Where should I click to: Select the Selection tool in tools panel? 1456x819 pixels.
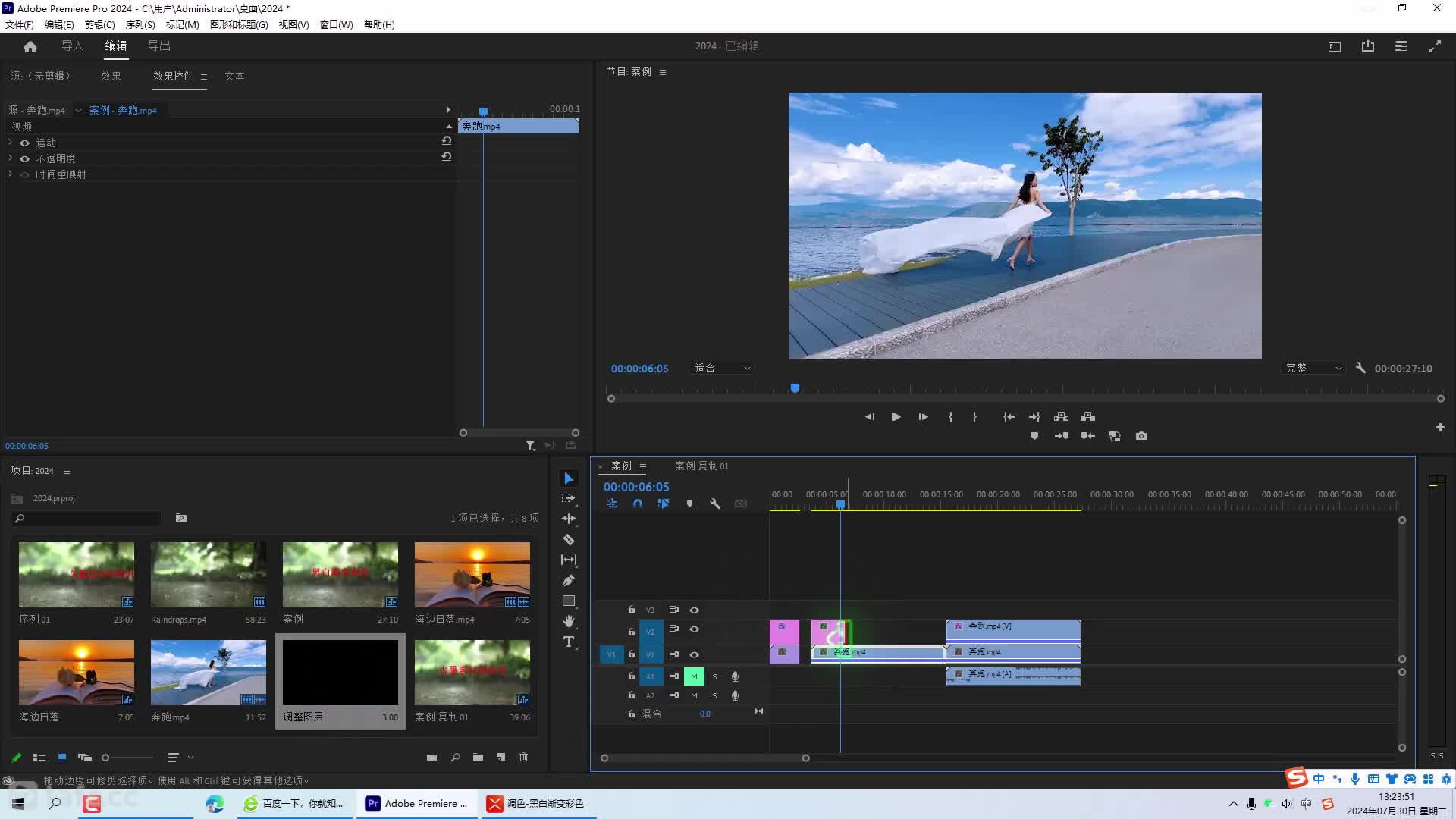tap(569, 478)
